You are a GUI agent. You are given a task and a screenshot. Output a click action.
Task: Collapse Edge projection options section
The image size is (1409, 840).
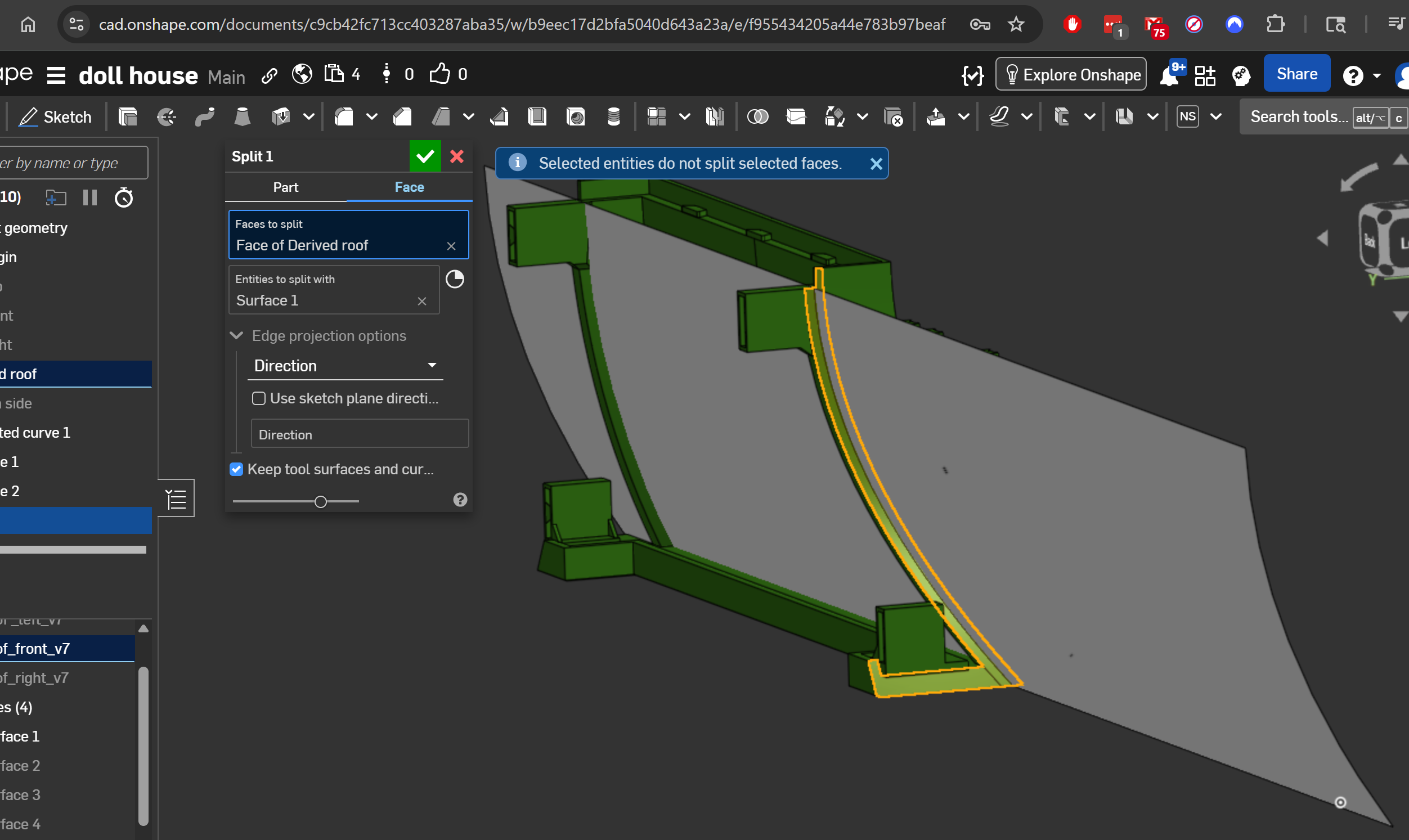coord(237,336)
